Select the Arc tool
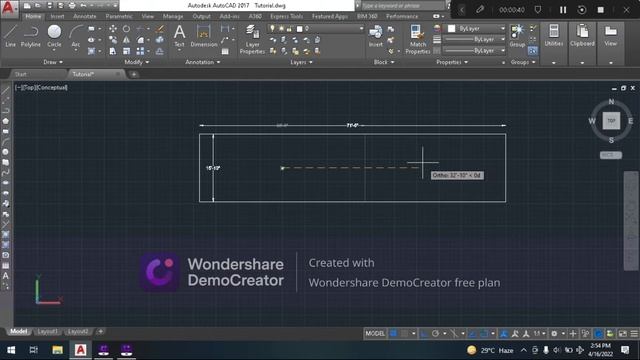This screenshot has height=360, width=640. pyautogui.click(x=76, y=36)
